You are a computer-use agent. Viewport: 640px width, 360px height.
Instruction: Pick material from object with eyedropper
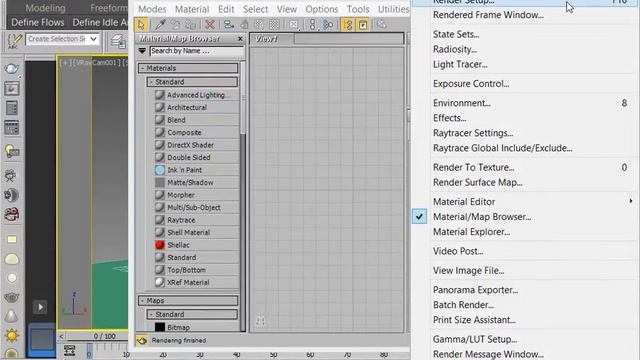point(160,24)
